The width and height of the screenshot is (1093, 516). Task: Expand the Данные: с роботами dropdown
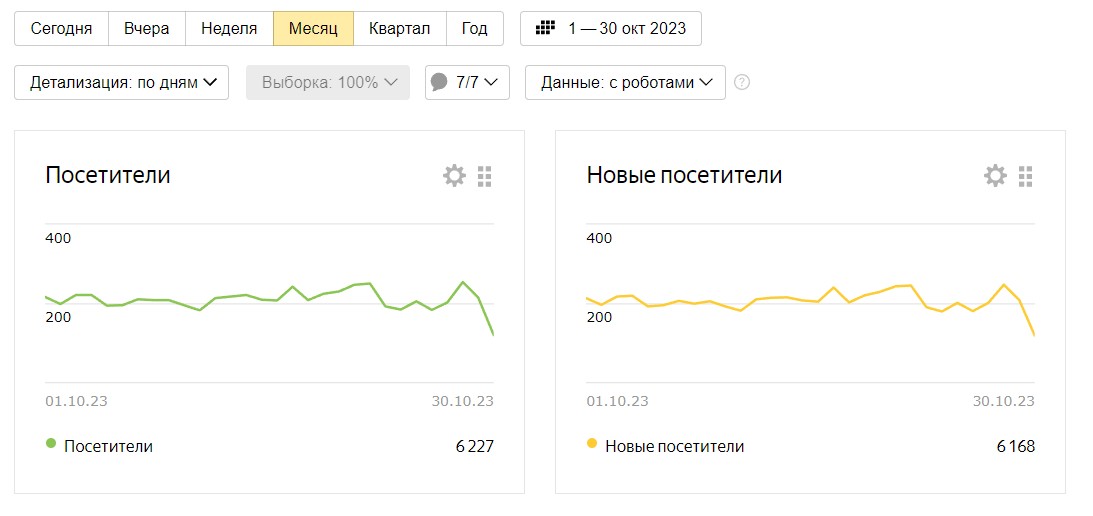(x=625, y=83)
